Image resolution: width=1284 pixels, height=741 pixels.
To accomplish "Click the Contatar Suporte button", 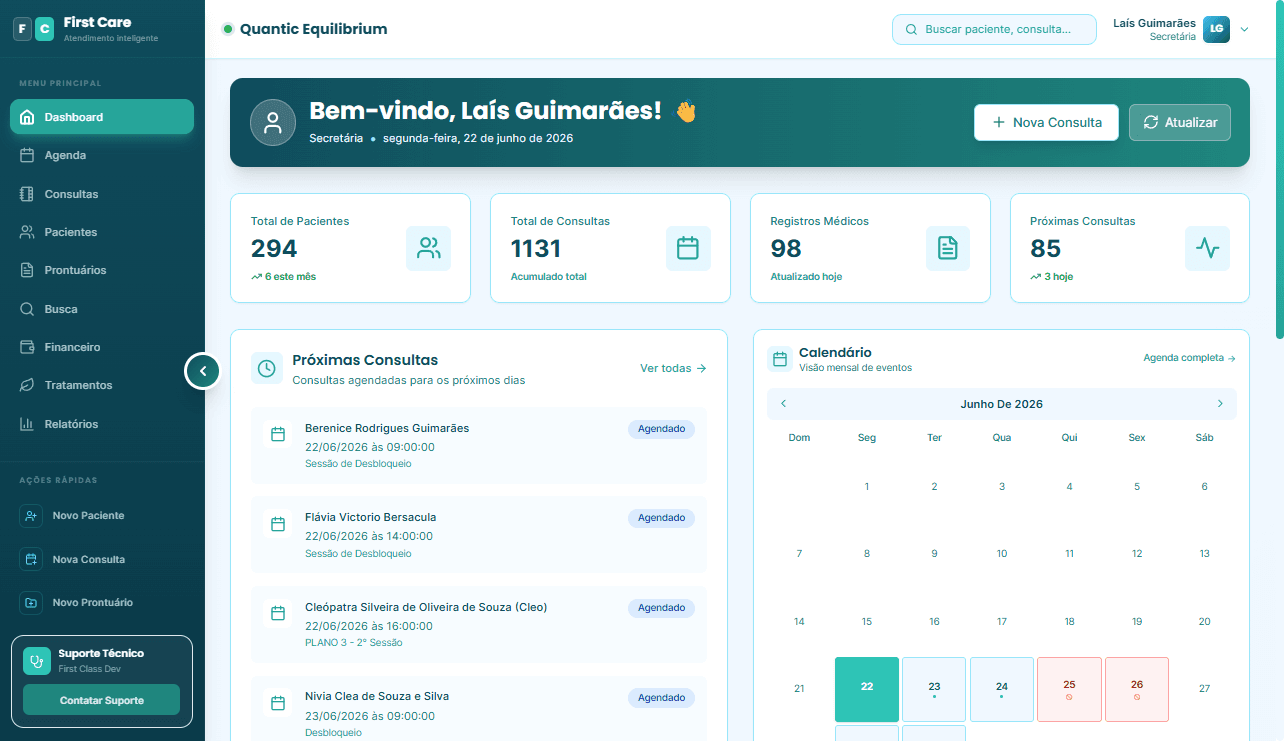I will (101, 700).
